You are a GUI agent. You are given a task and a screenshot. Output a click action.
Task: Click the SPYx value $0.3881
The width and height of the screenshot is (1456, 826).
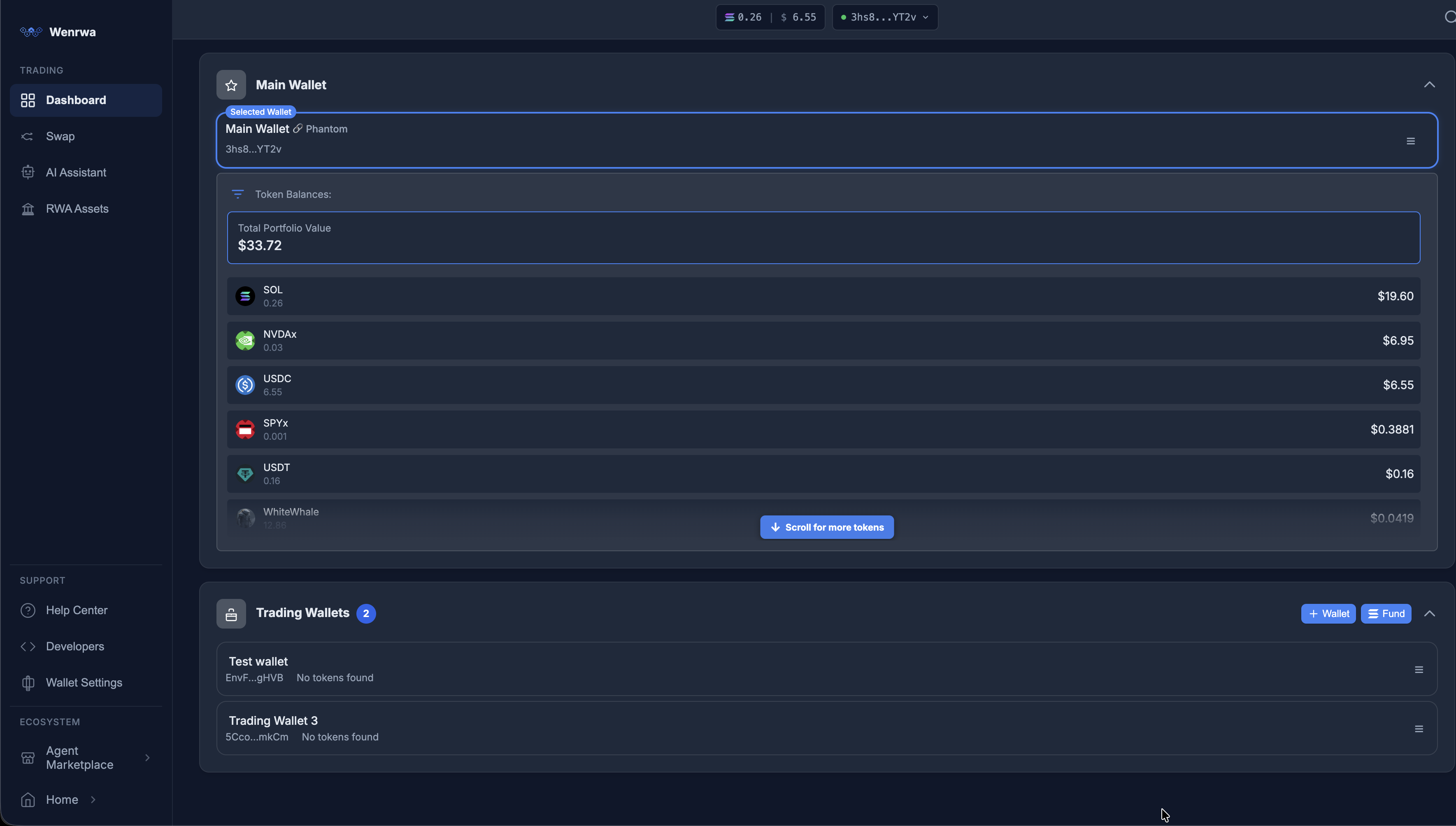click(1392, 429)
